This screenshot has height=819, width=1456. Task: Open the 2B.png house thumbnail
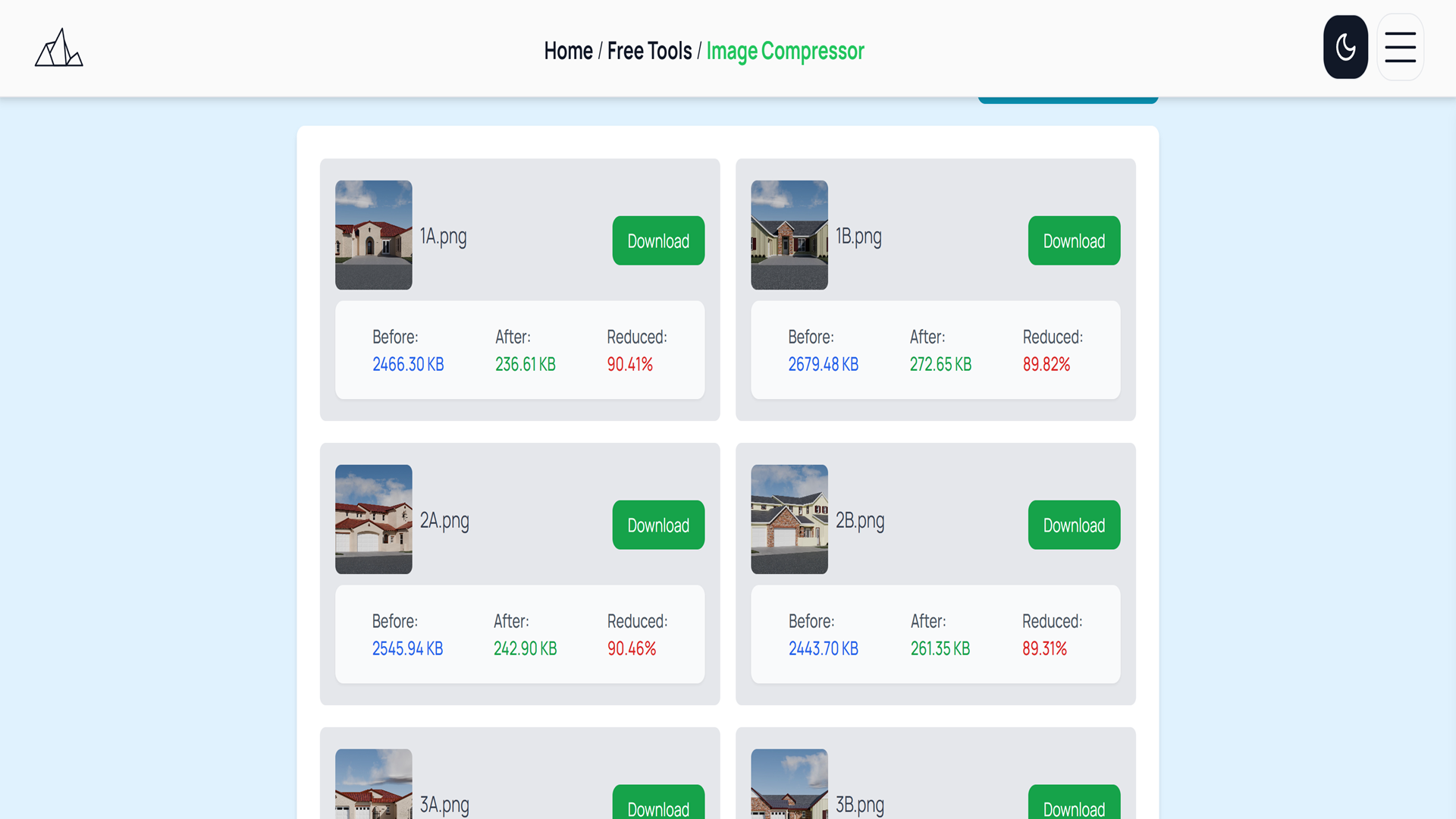click(789, 519)
